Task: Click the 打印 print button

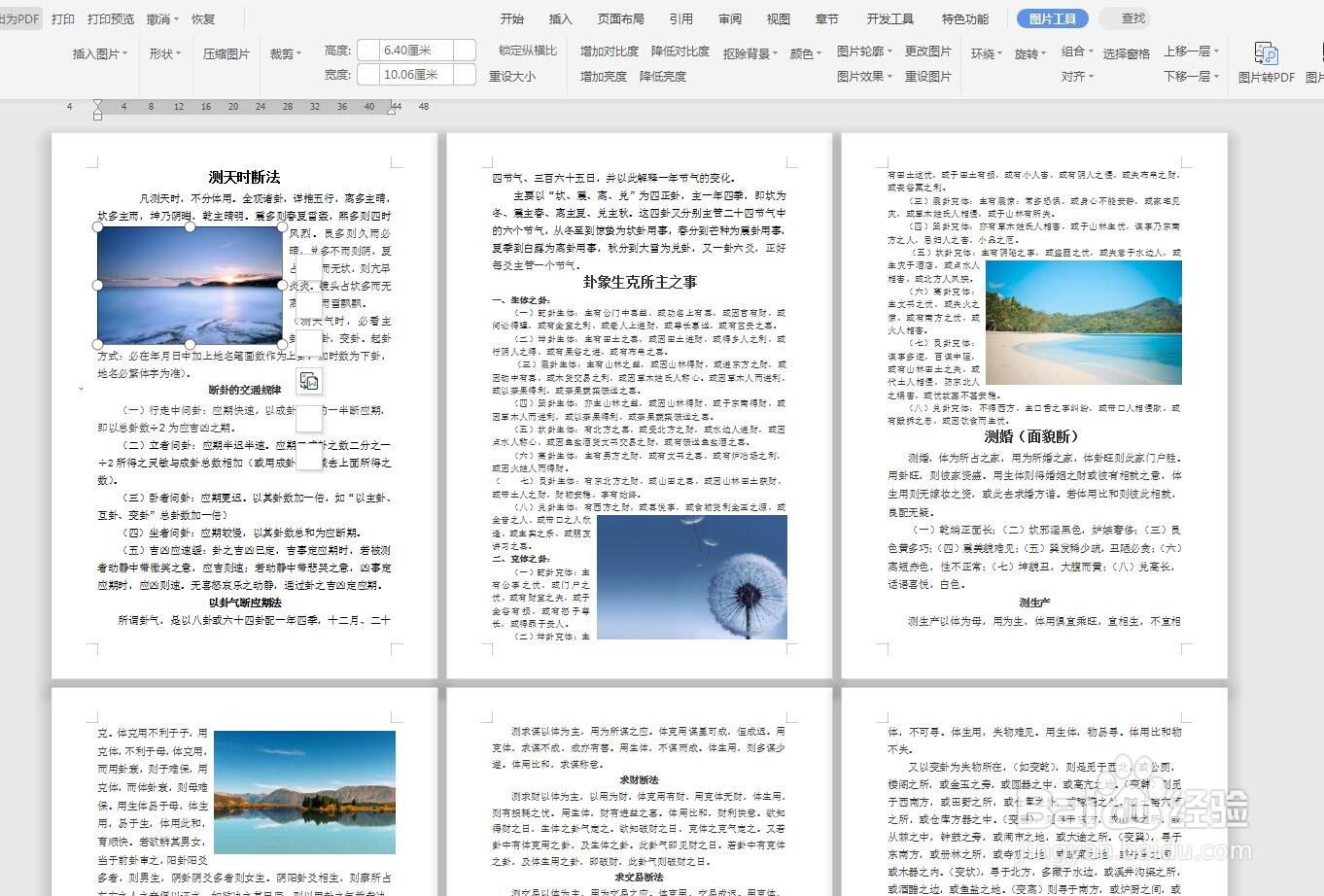Action: (x=63, y=18)
